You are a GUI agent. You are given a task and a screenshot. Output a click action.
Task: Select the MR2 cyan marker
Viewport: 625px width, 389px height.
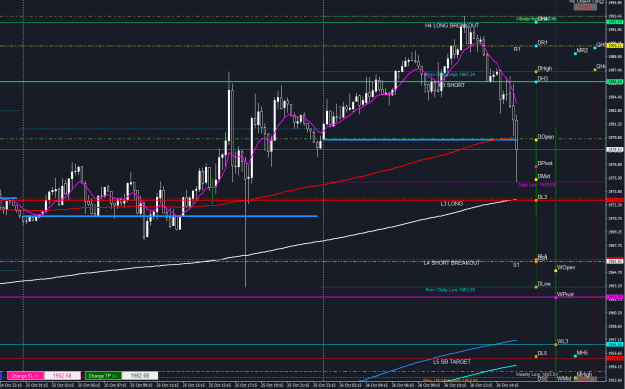coord(575,53)
